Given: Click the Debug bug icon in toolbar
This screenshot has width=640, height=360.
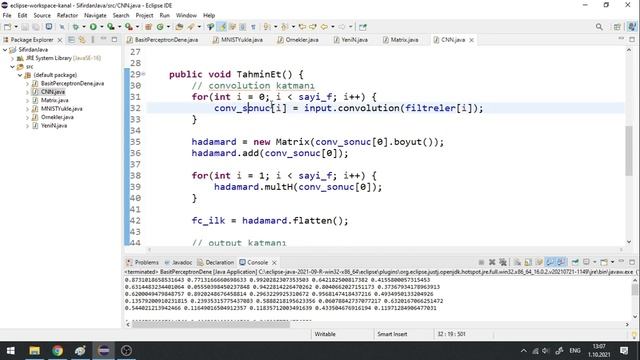Looking at the screenshot, I should tap(76, 27).
